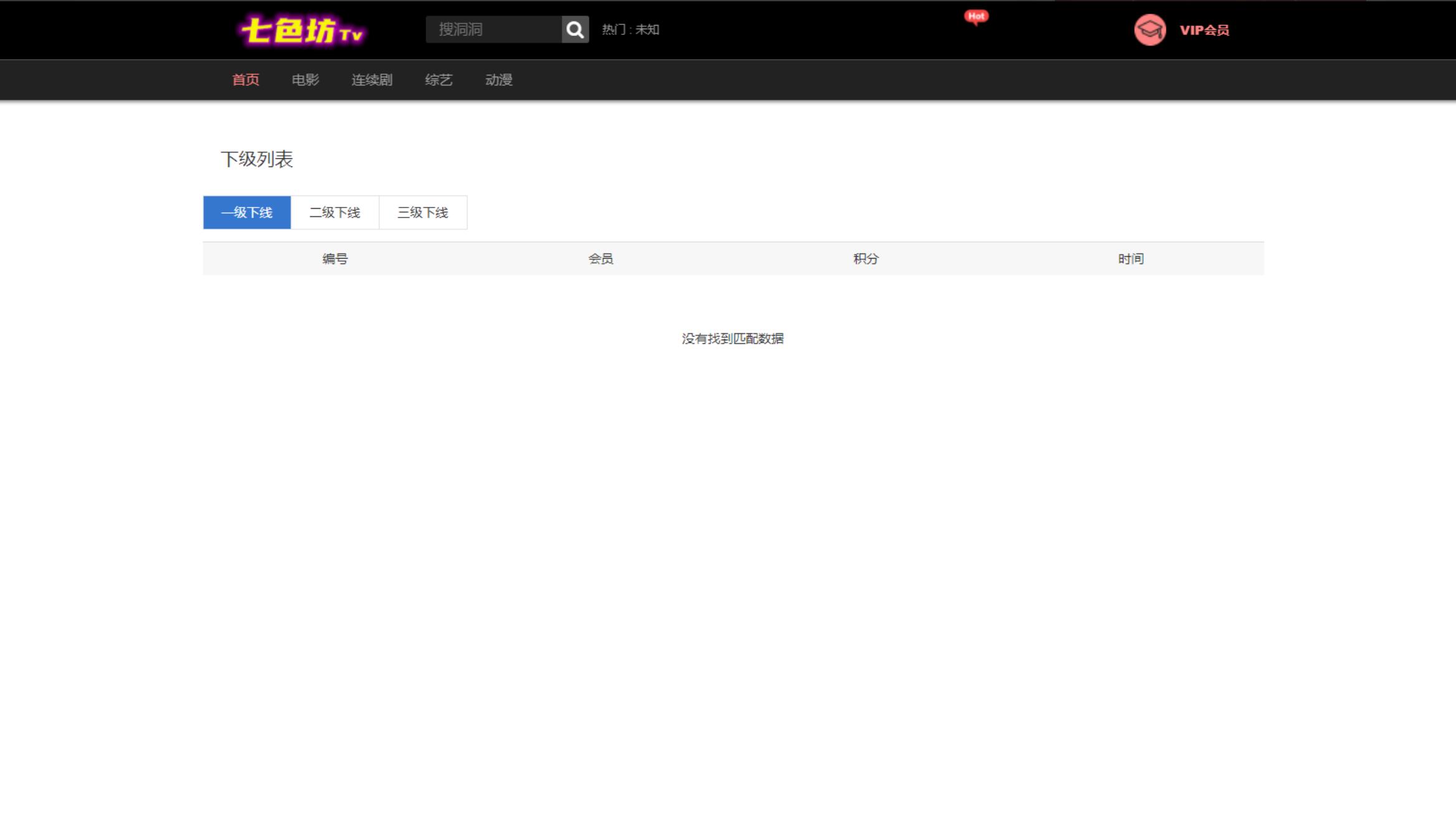The height and width of the screenshot is (840, 1456).
Task: Open the 电影 navigation item
Action: [x=305, y=80]
